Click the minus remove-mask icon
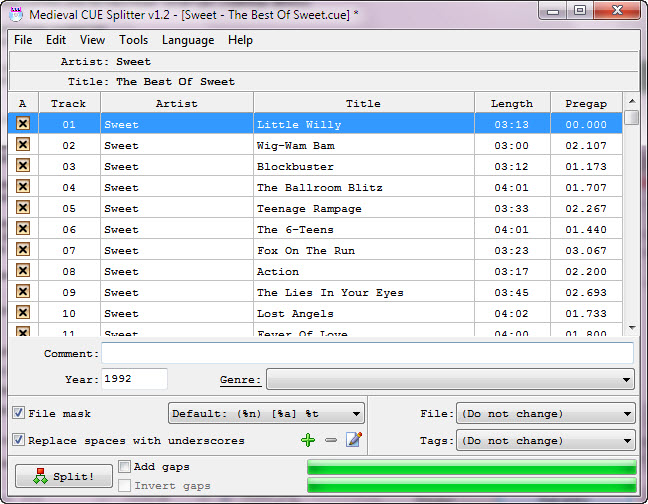This screenshot has width=648, height=504. point(331,440)
